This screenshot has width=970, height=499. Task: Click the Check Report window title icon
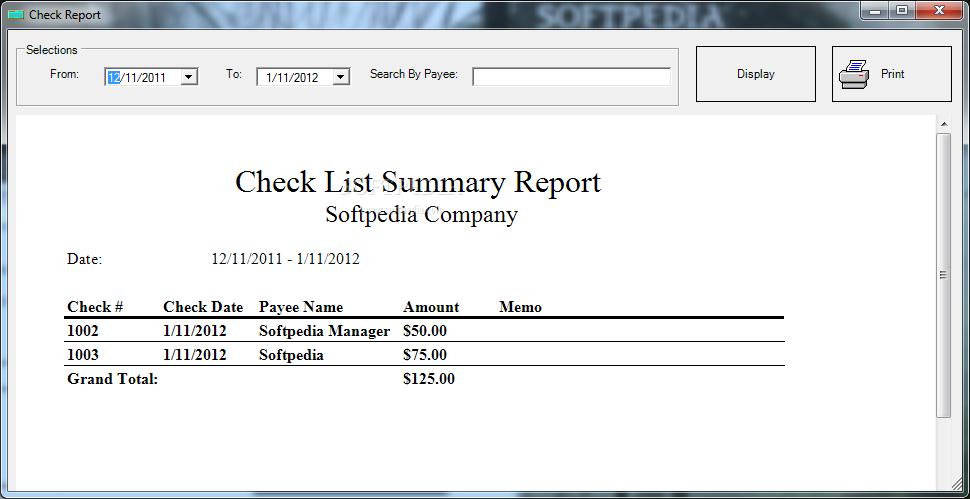(x=15, y=14)
